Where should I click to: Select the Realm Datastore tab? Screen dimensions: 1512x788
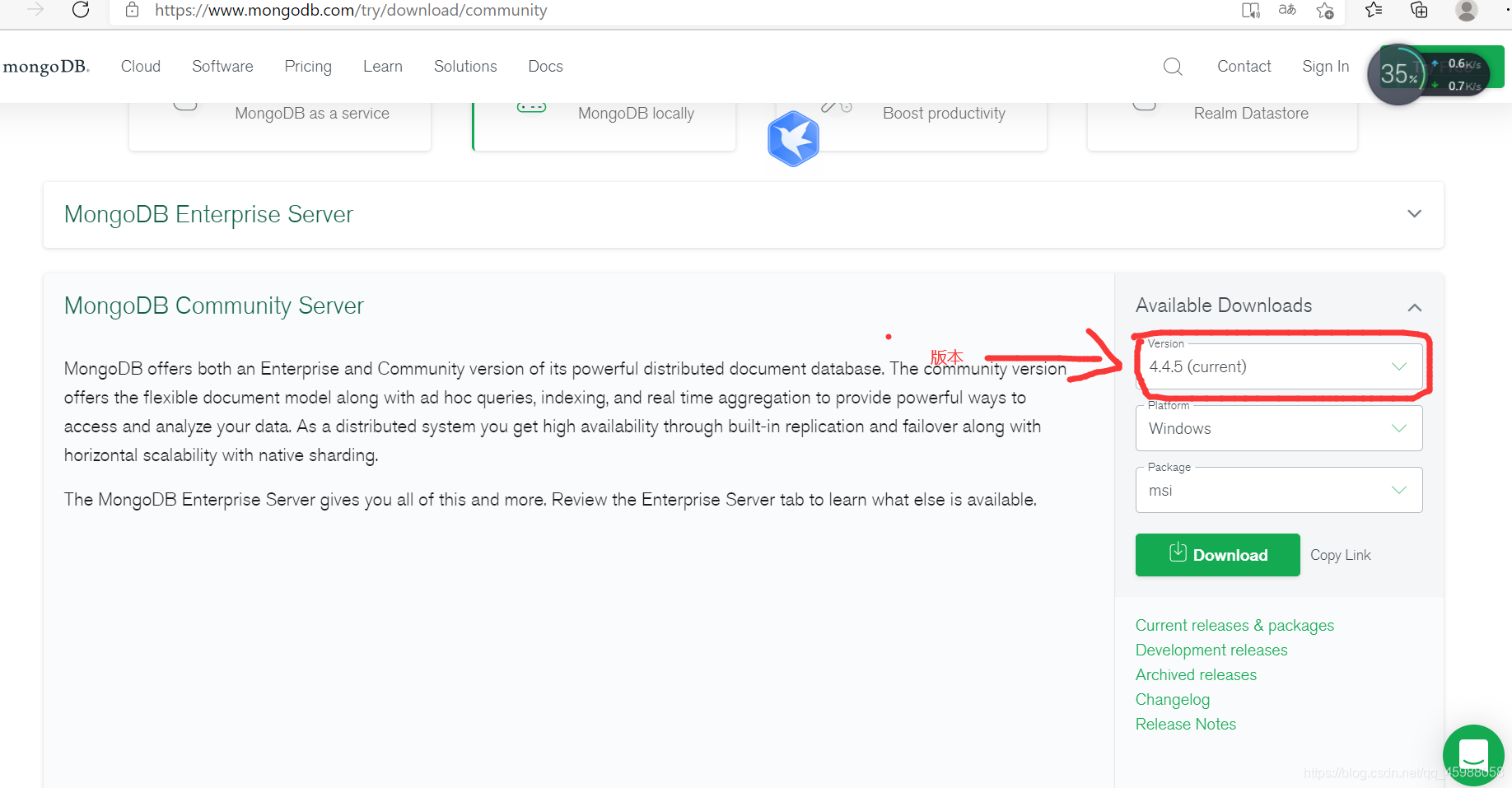click(x=1222, y=127)
